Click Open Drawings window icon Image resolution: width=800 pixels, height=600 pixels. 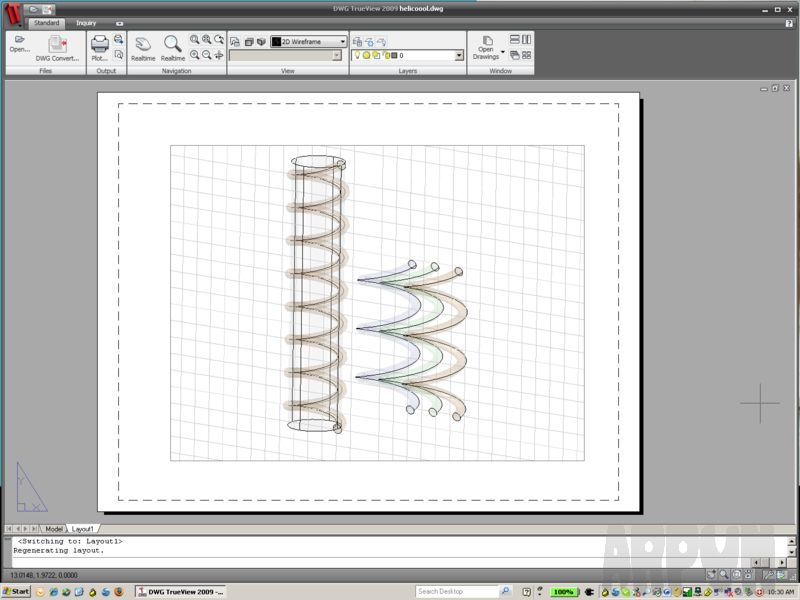[x=487, y=41]
